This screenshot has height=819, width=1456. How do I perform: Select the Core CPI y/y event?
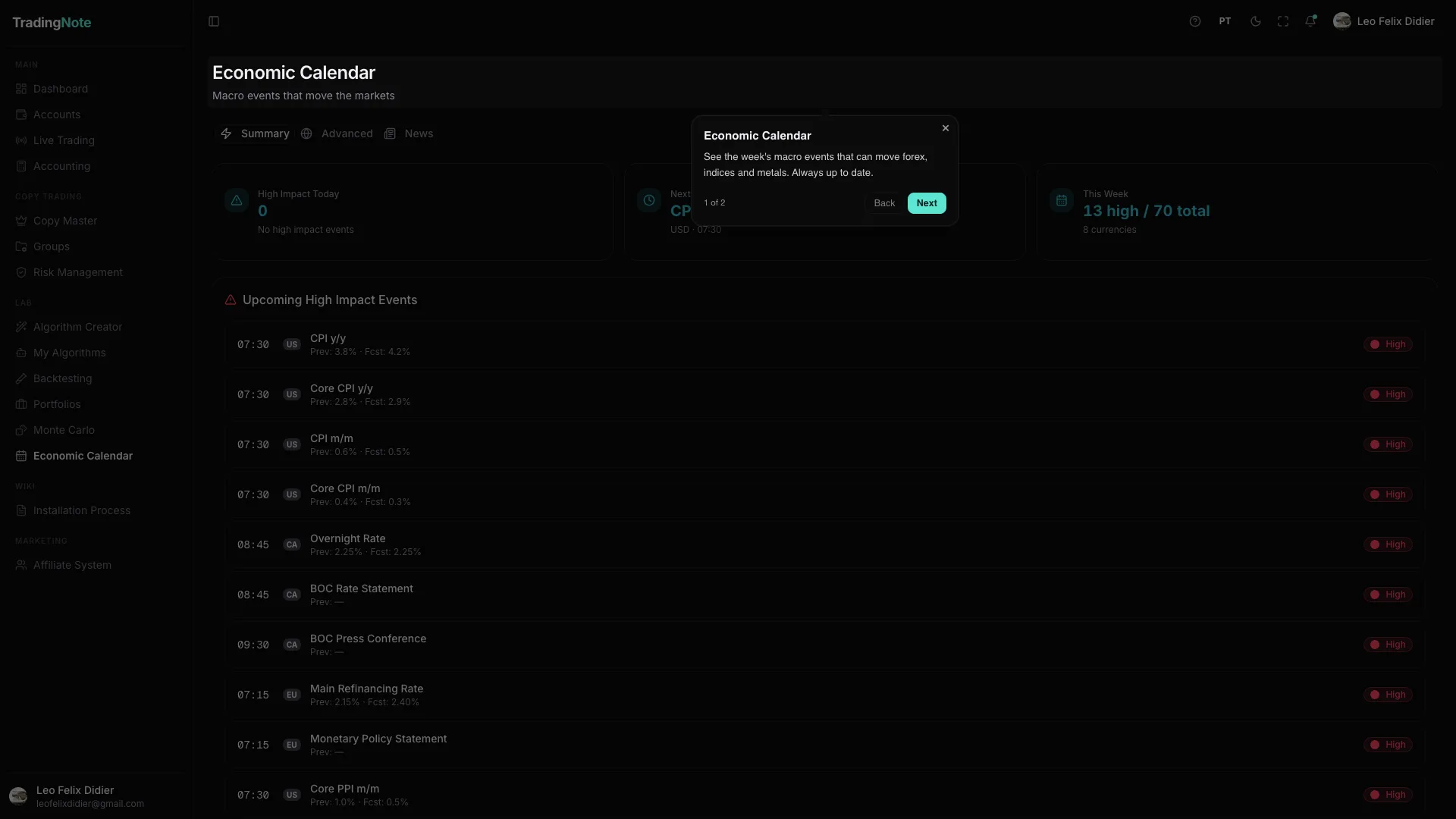(x=824, y=394)
